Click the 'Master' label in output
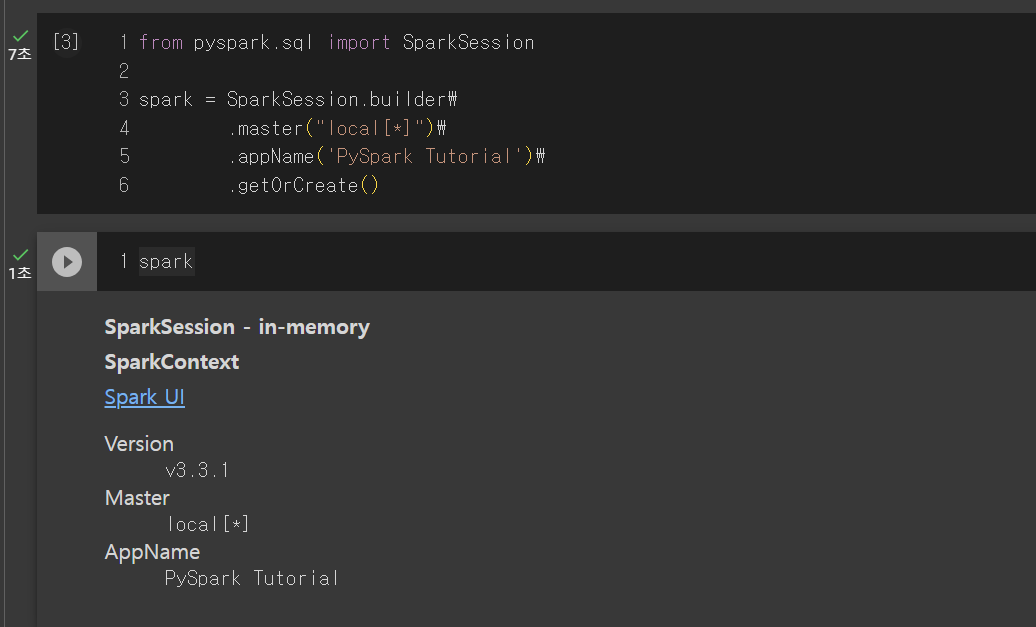The height and width of the screenshot is (627, 1036). (137, 498)
